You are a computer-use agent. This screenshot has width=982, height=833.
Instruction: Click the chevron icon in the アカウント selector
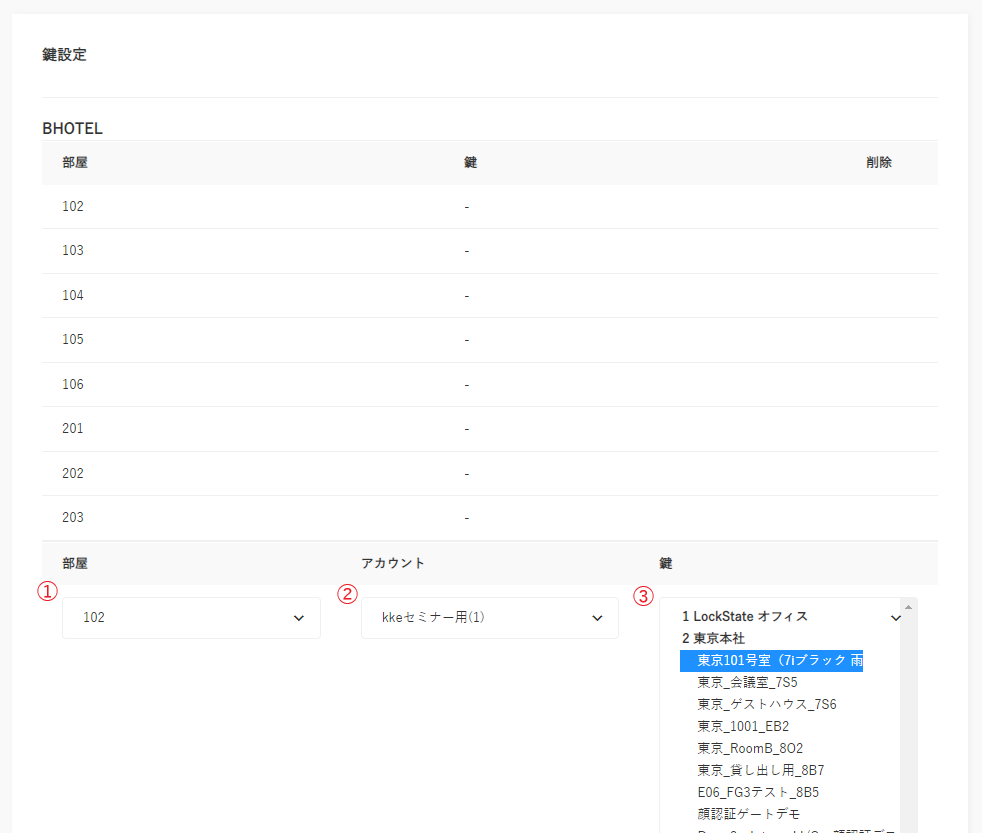597,619
